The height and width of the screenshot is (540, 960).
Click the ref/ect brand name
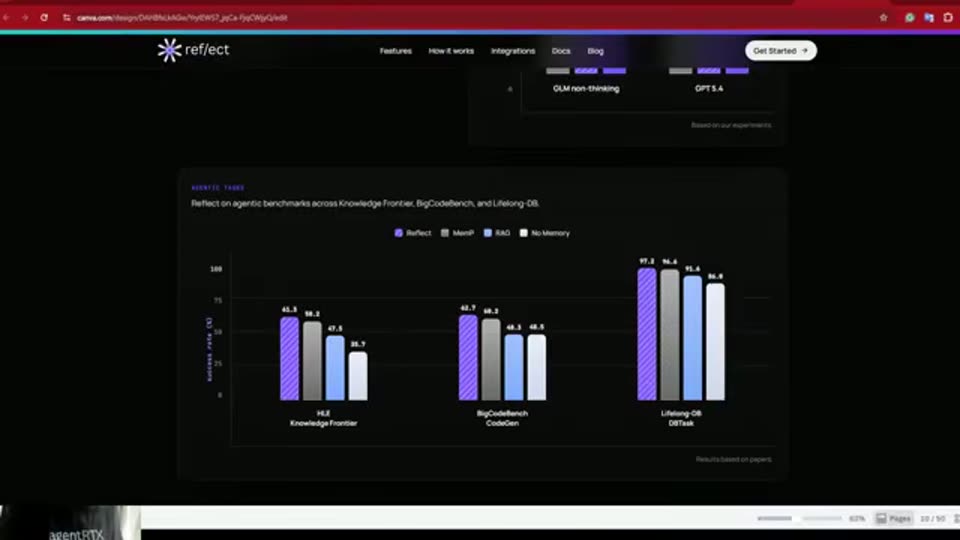pos(207,50)
